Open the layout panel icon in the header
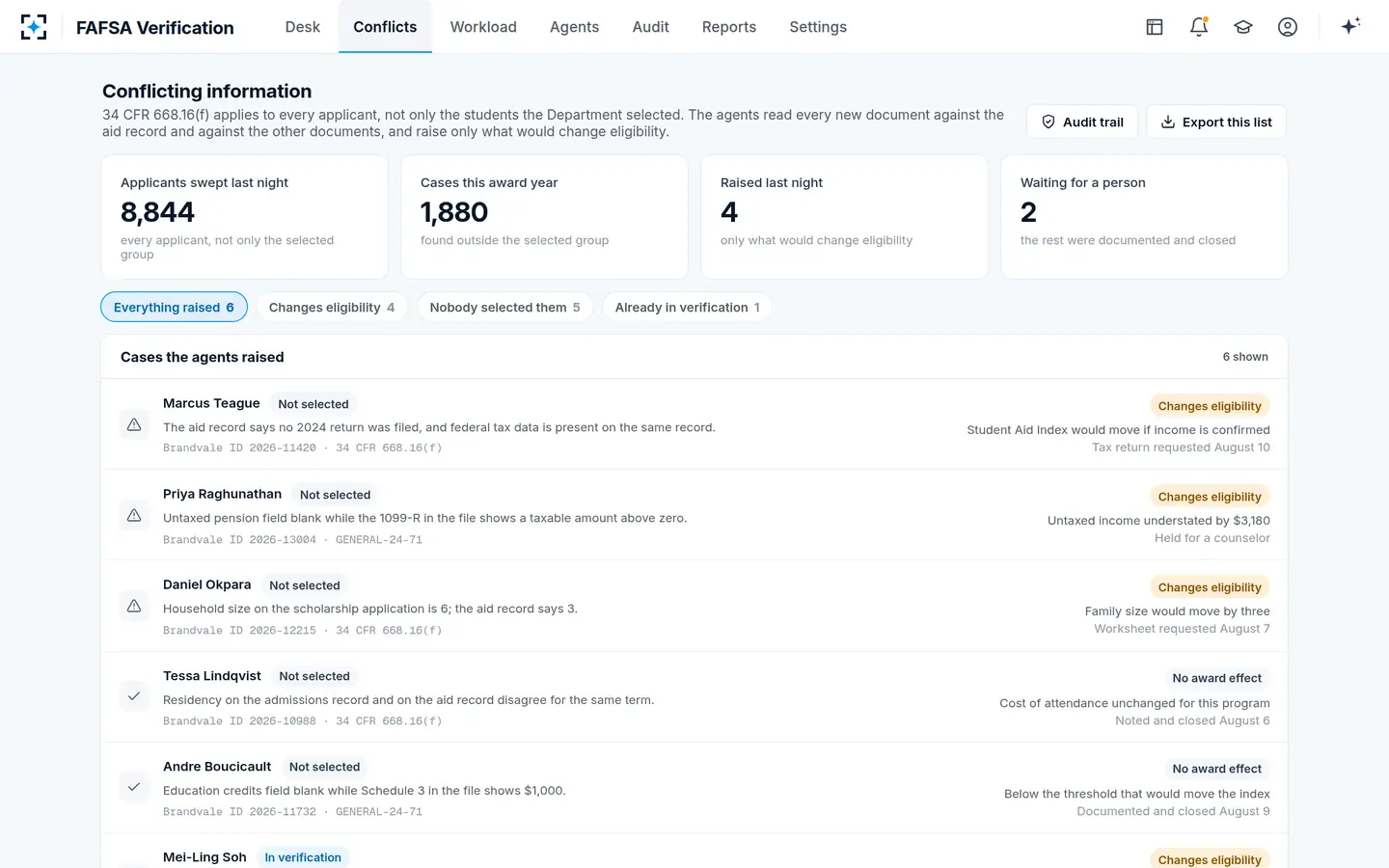Viewport: 1389px width, 868px height. pyautogui.click(x=1155, y=27)
